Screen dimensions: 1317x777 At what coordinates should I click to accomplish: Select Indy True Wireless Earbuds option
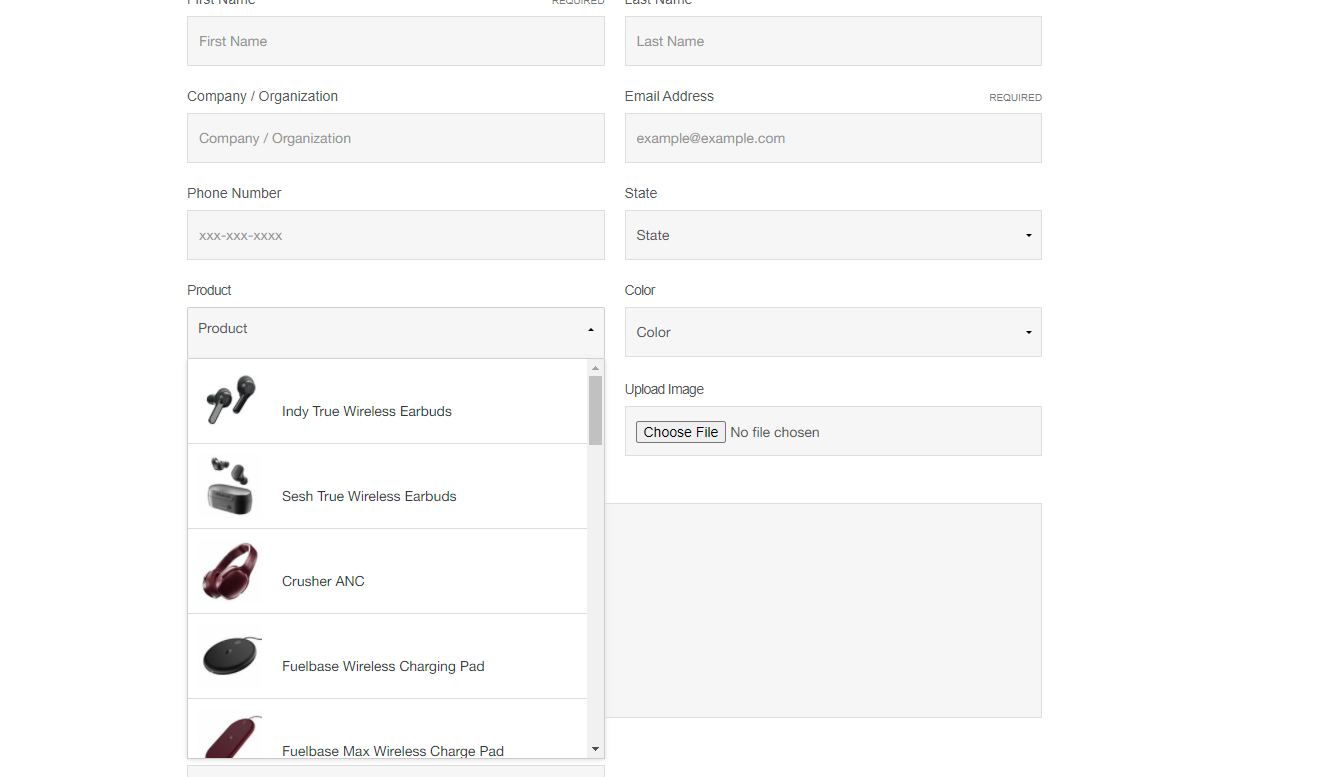click(x=387, y=401)
